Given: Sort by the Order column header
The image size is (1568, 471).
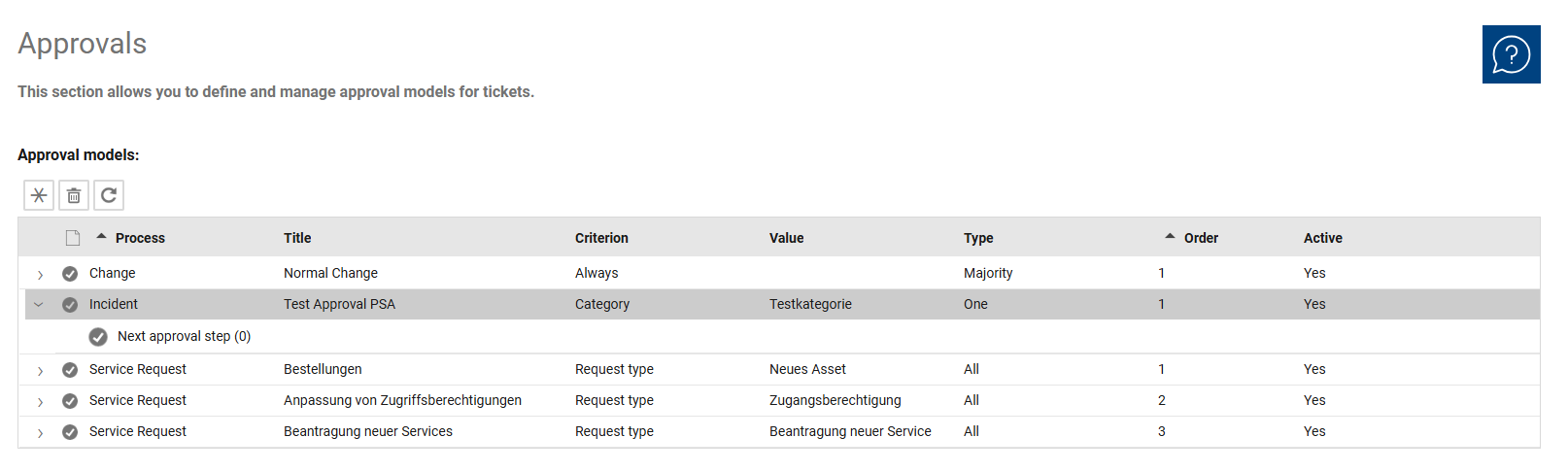Looking at the screenshot, I should pyautogui.click(x=1201, y=238).
